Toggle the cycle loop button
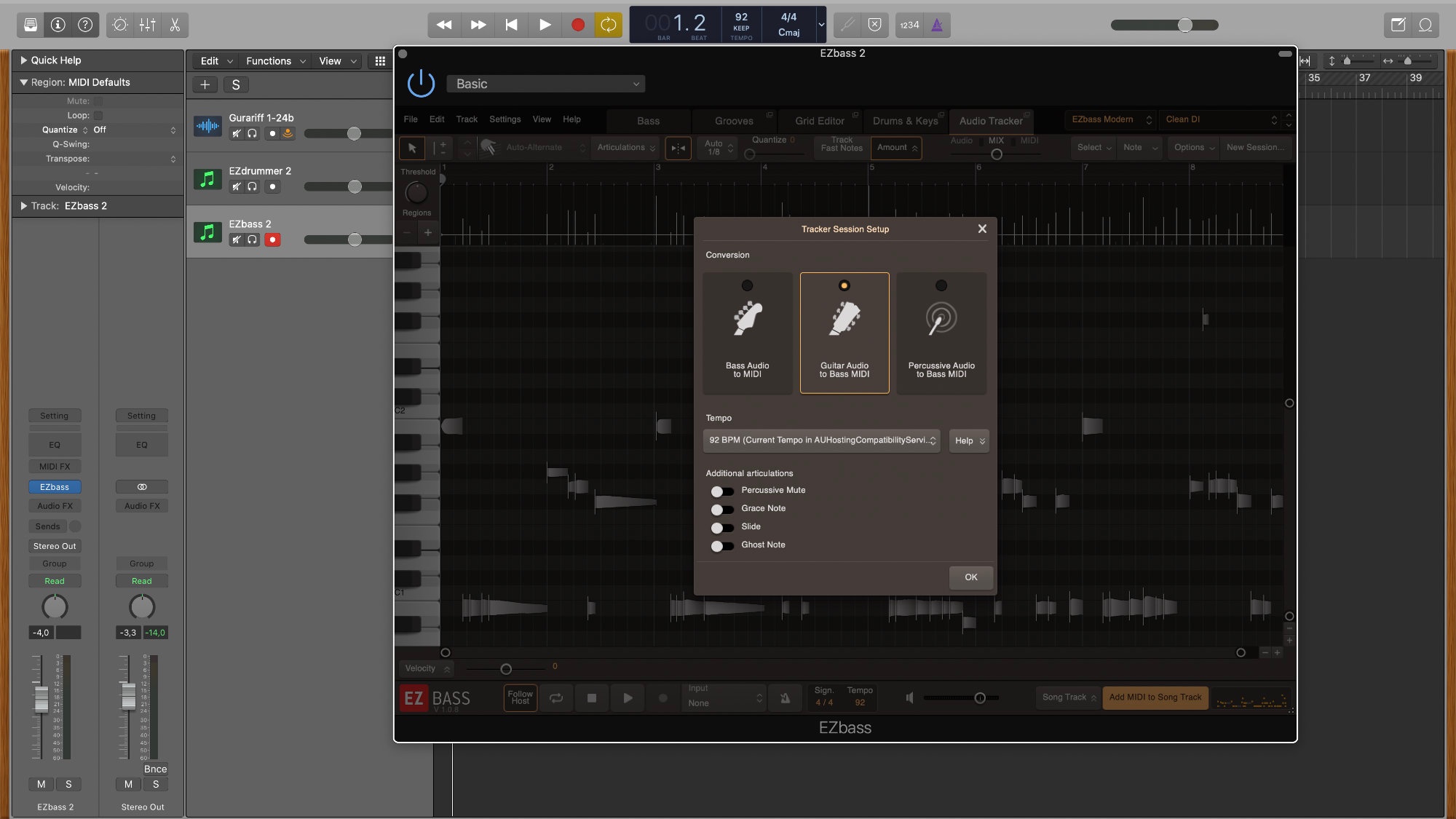The height and width of the screenshot is (819, 1456). (608, 25)
